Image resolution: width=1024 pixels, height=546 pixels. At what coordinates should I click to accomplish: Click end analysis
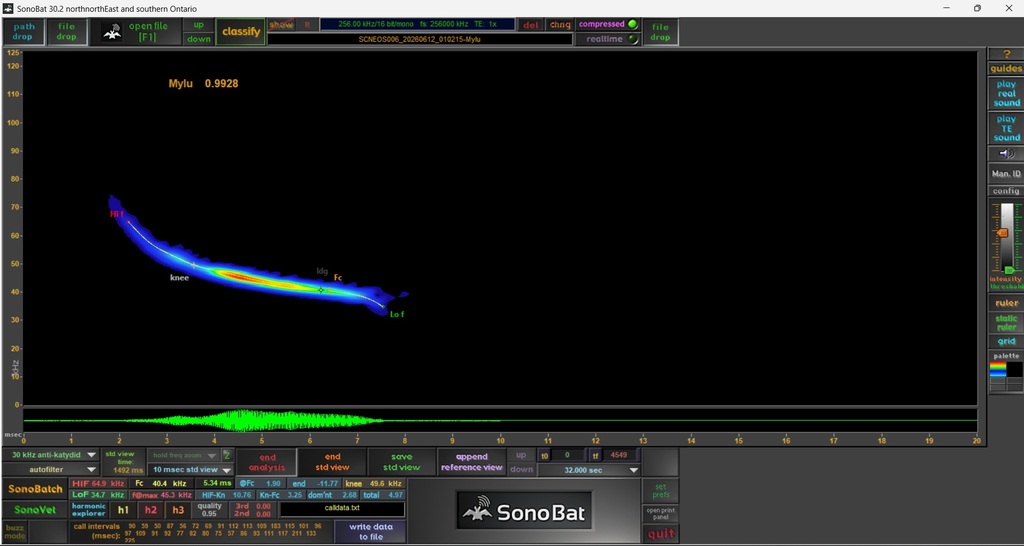pyautogui.click(x=267, y=462)
